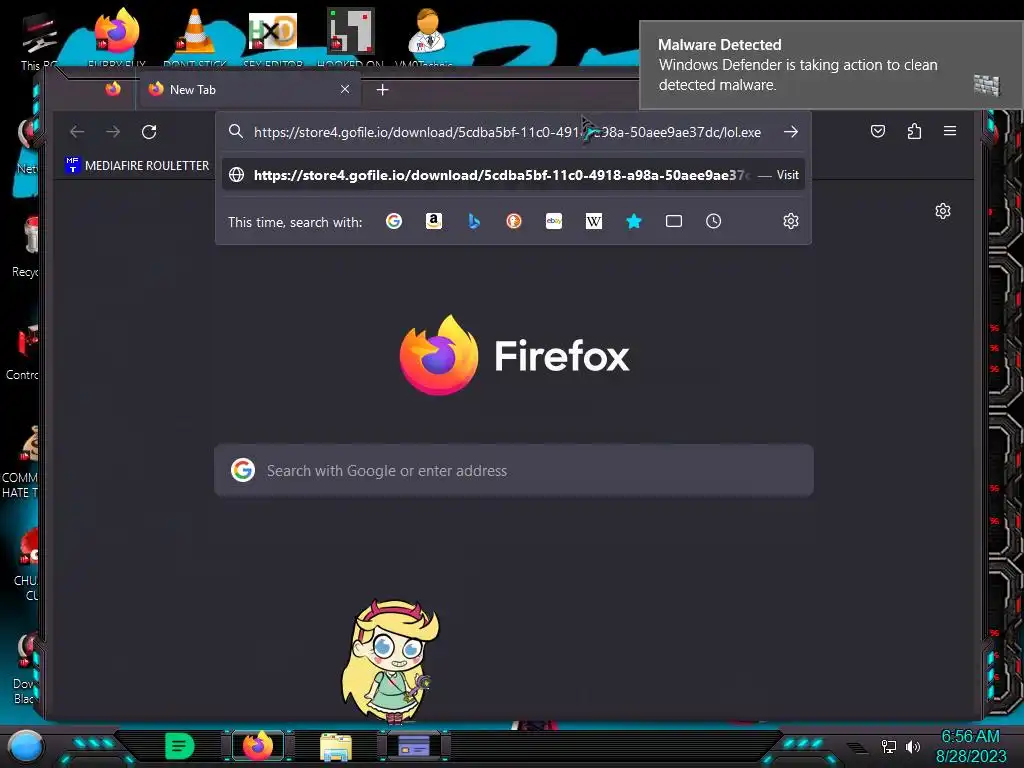Close the New Tab tab

point(345,89)
